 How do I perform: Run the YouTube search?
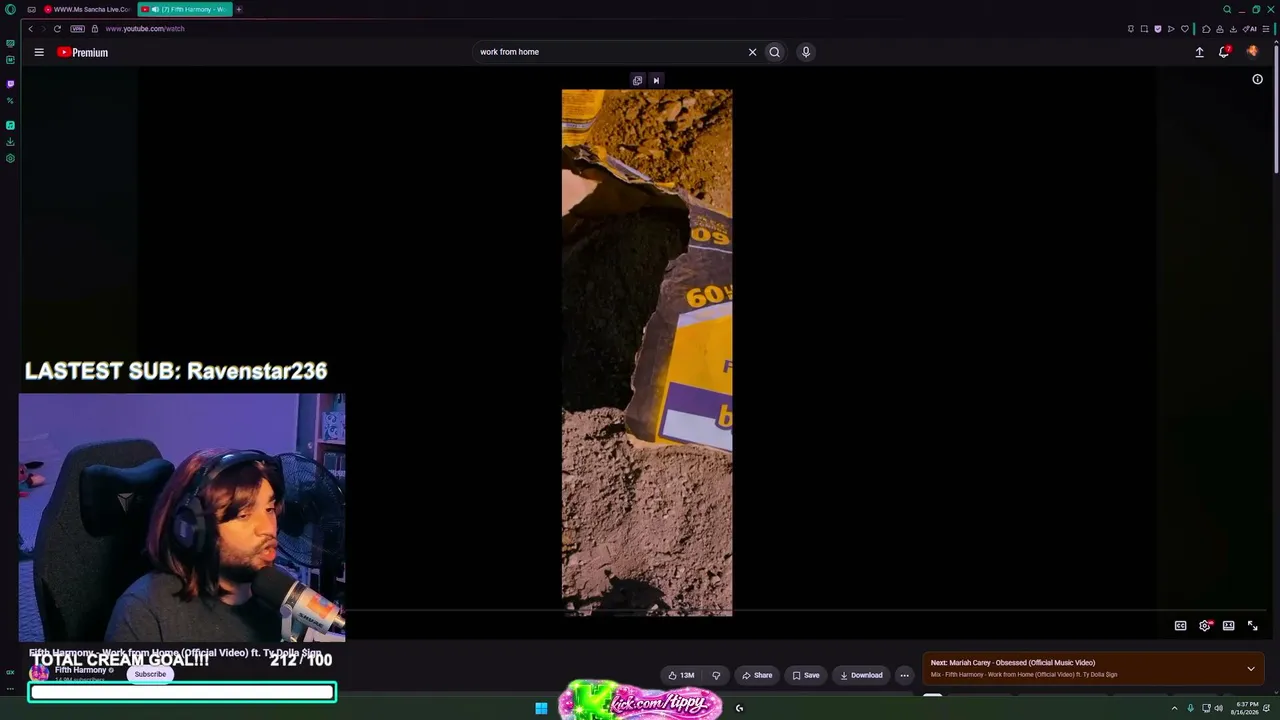(774, 52)
